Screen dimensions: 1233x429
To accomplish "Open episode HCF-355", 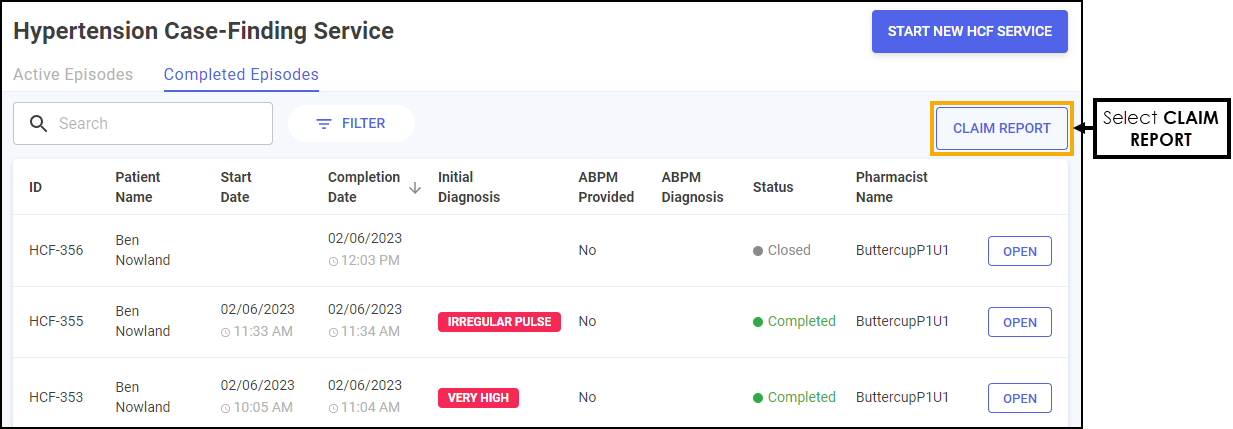I will click(1020, 322).
